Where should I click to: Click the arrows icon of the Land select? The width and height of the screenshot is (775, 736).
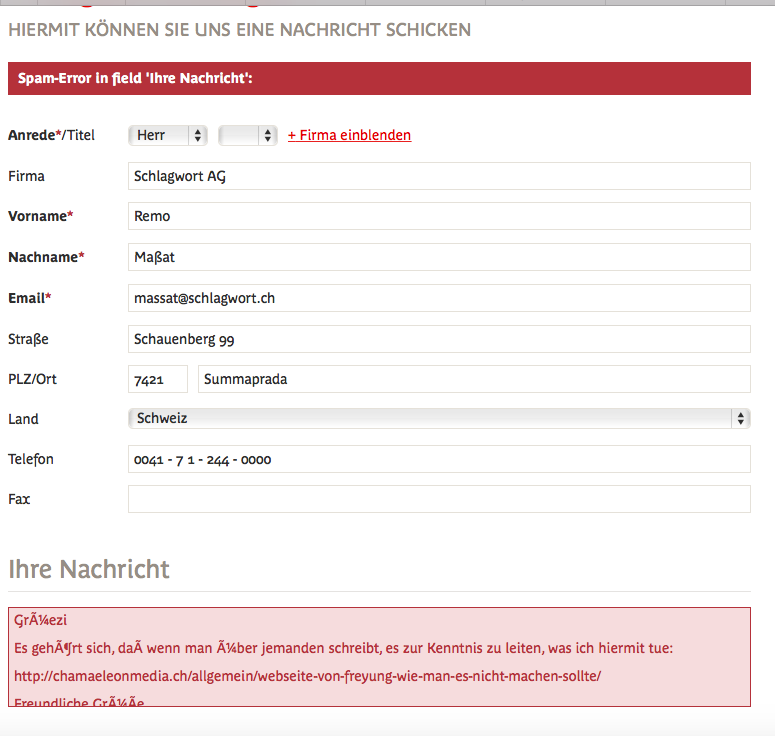coord(740,418)
